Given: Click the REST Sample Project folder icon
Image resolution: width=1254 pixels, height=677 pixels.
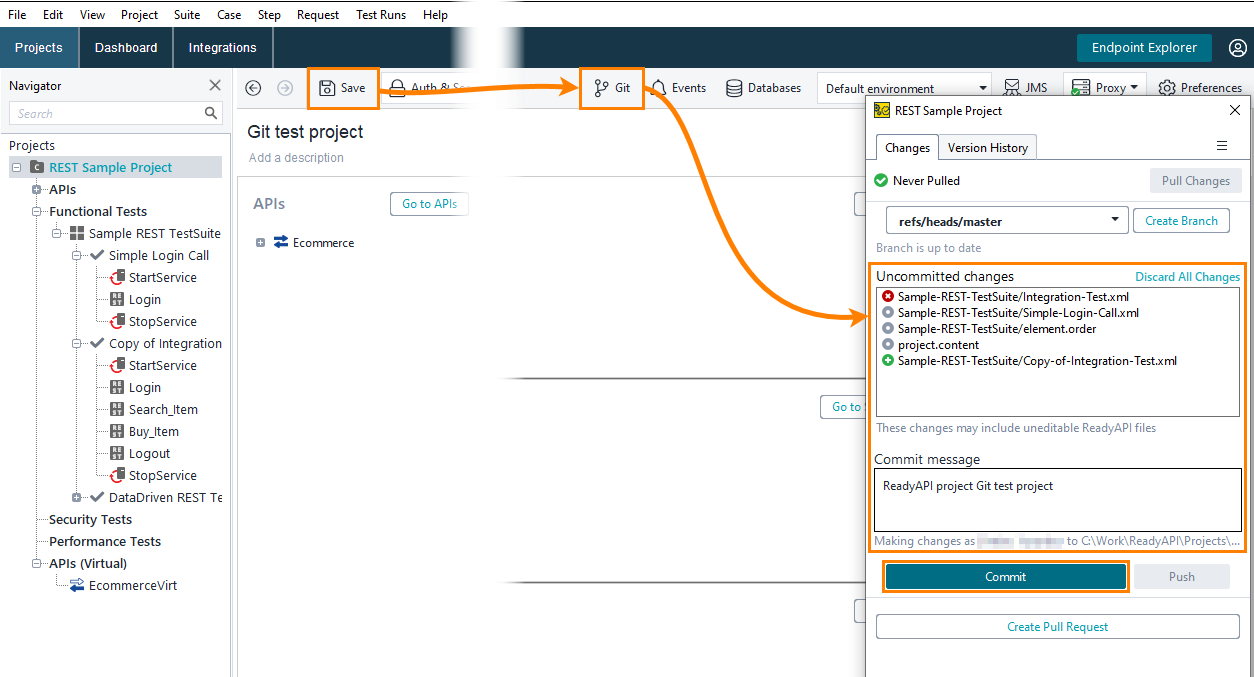Looking at the screenshot, I should click(x=37, y=167).
